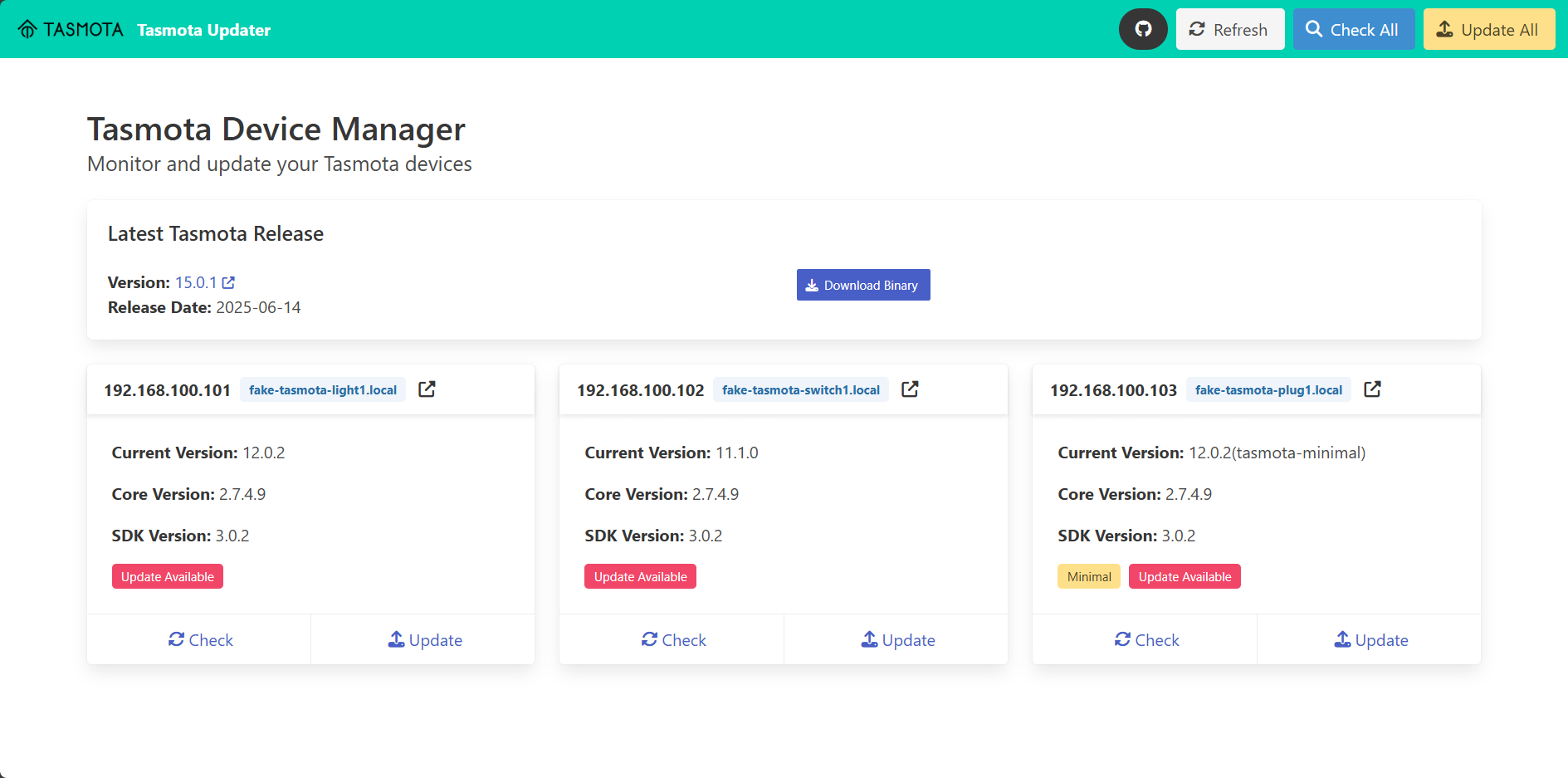The width and height of the screenshot is (1568, 778).
Task: Click Release Date 2025-06-14 text
Action: pos(204,307)
